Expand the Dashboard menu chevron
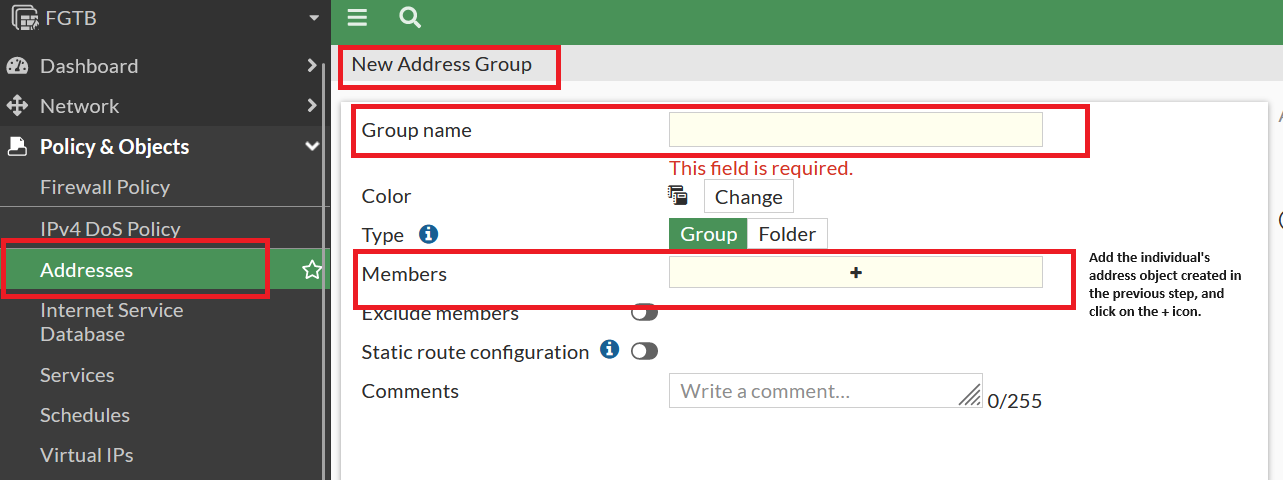 tap(312, 66)
